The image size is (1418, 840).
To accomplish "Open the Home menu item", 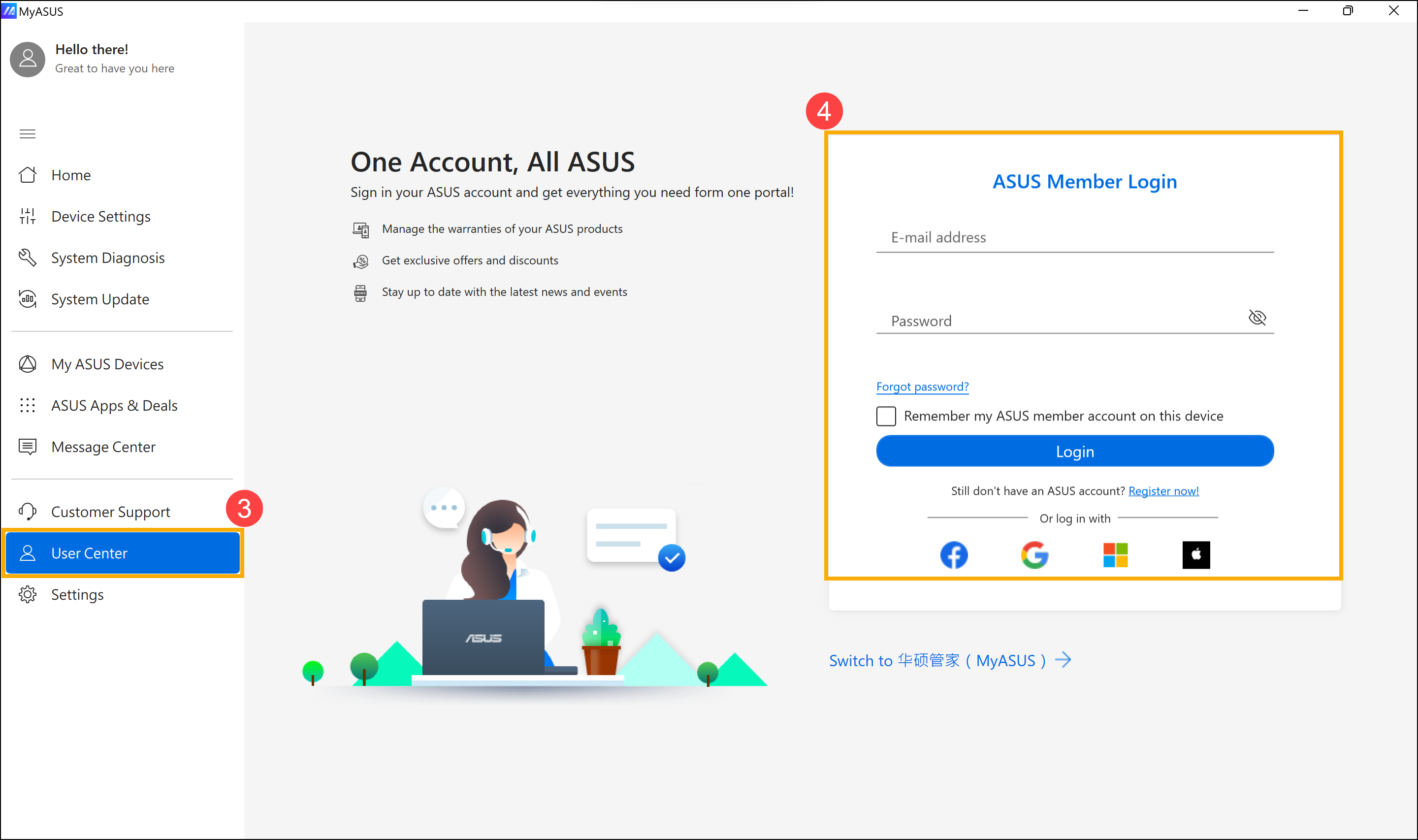I will (122, 175).
